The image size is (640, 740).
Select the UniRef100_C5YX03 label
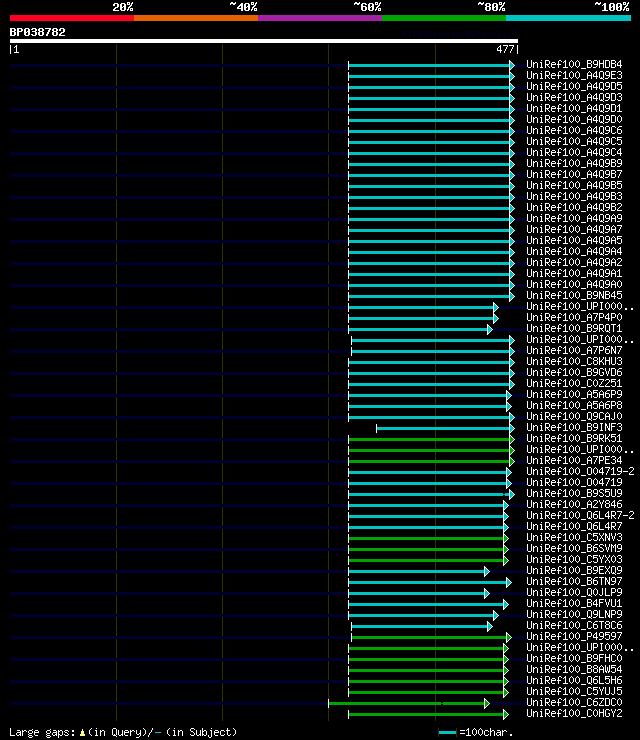pyautogui.click(x=574, y=560)
